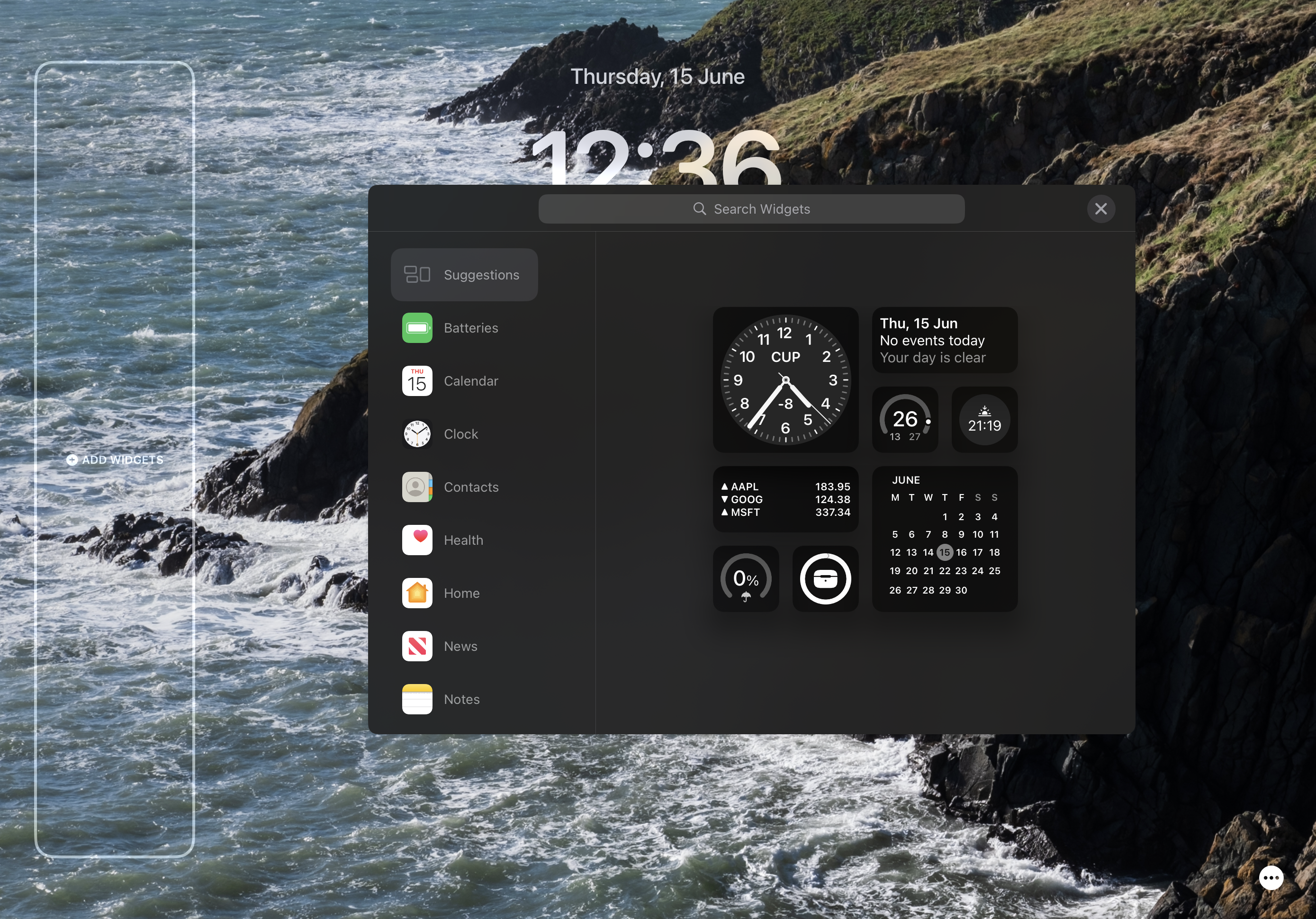Select the News label in sidebar

coord(460,646)
